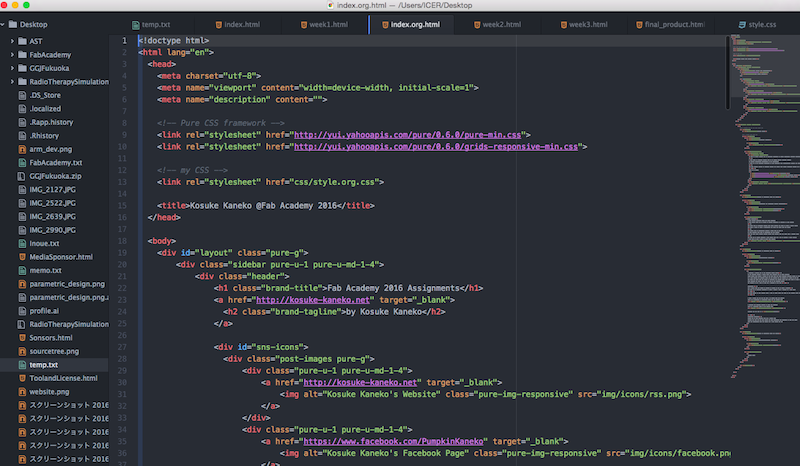Screen dimensions: 800x466
Task: Follow the grids-responsive-min.css stylesheet link
Action: [x=436, y=146]
